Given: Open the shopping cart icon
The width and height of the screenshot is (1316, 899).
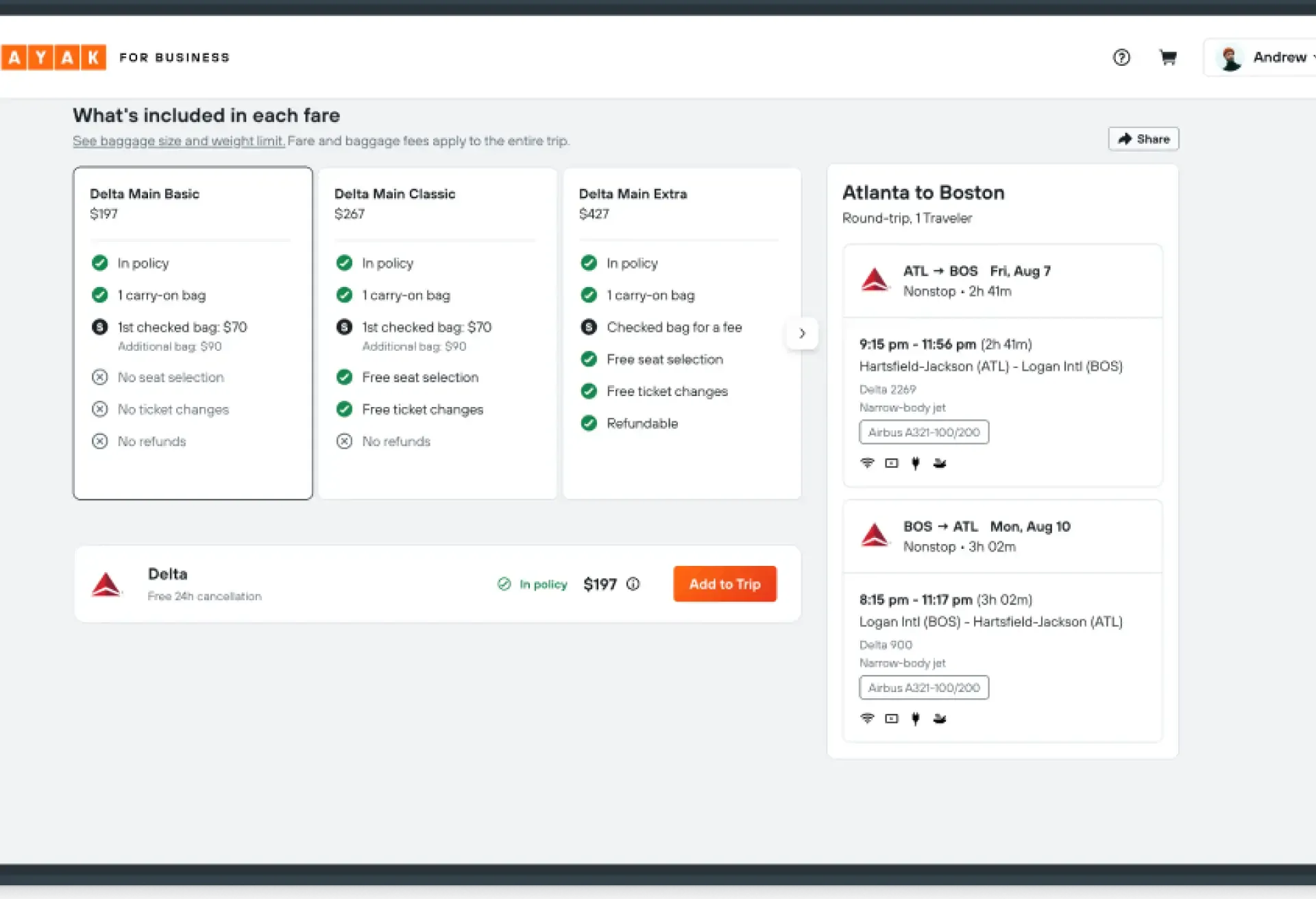Looking at the screenshot, I should (1168, 58).
